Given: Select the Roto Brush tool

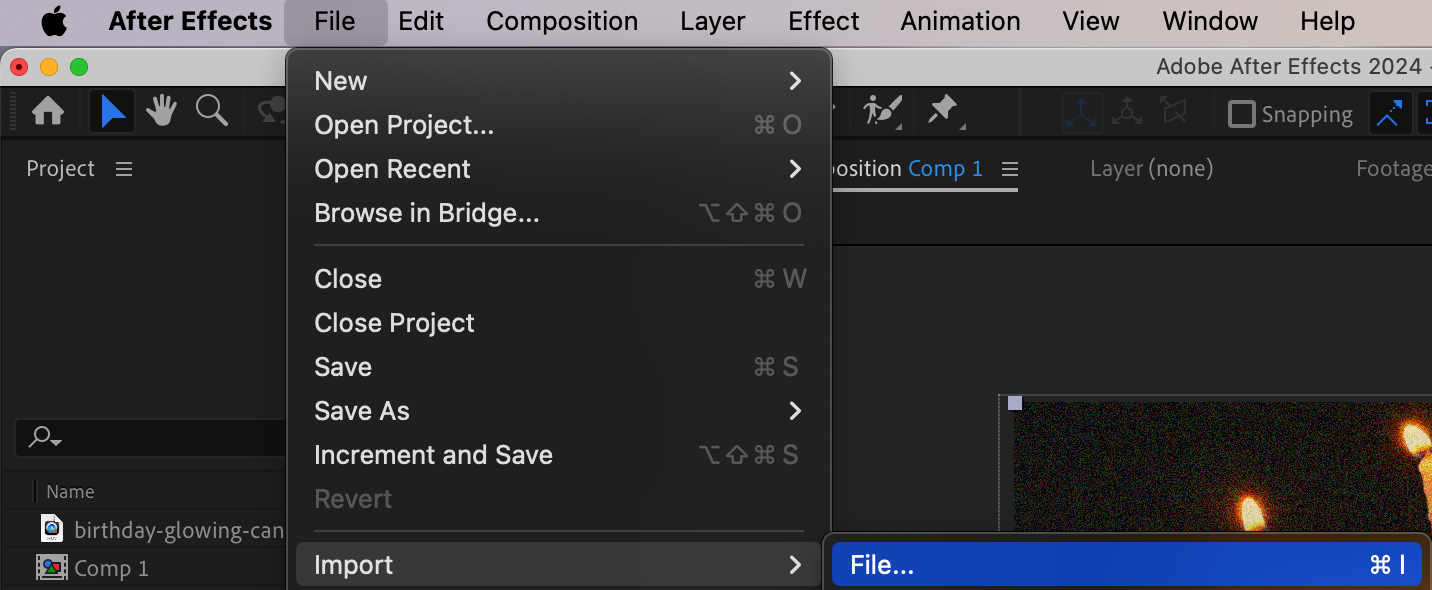Looking at the screenshot, I should point(882,111).
